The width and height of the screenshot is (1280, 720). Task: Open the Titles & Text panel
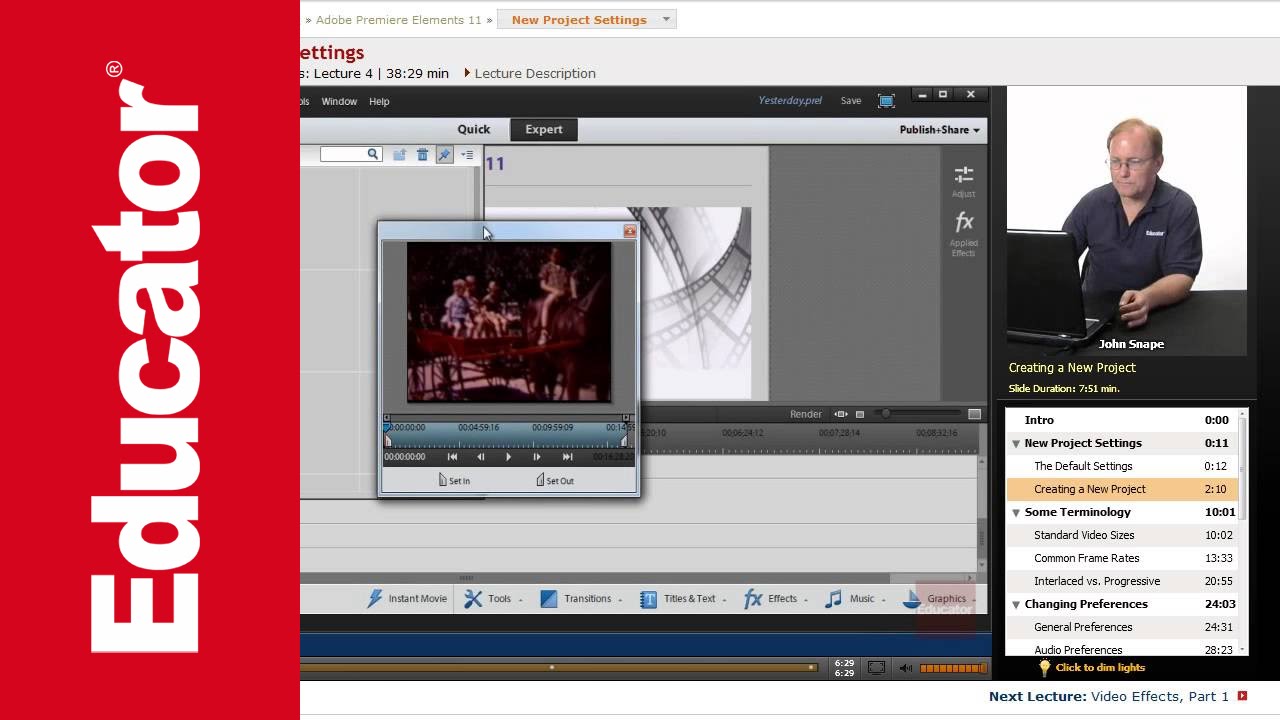pyautogui.click(x=683, y=599)
